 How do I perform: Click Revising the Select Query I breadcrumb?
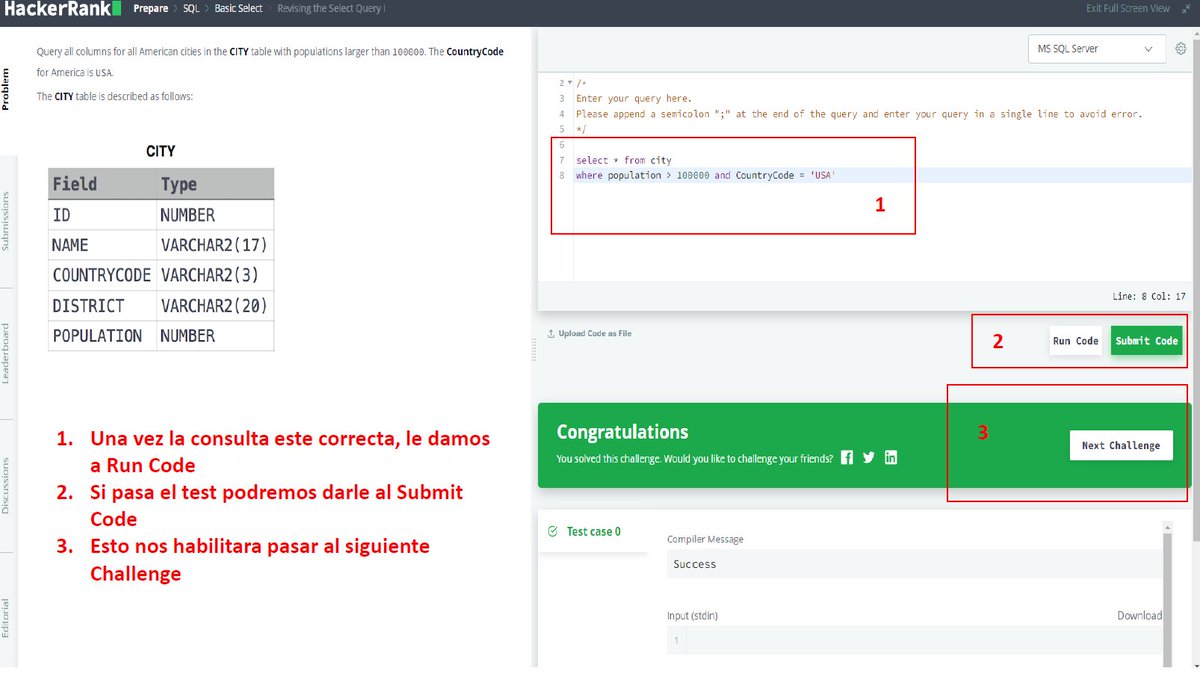coord(330,8)
